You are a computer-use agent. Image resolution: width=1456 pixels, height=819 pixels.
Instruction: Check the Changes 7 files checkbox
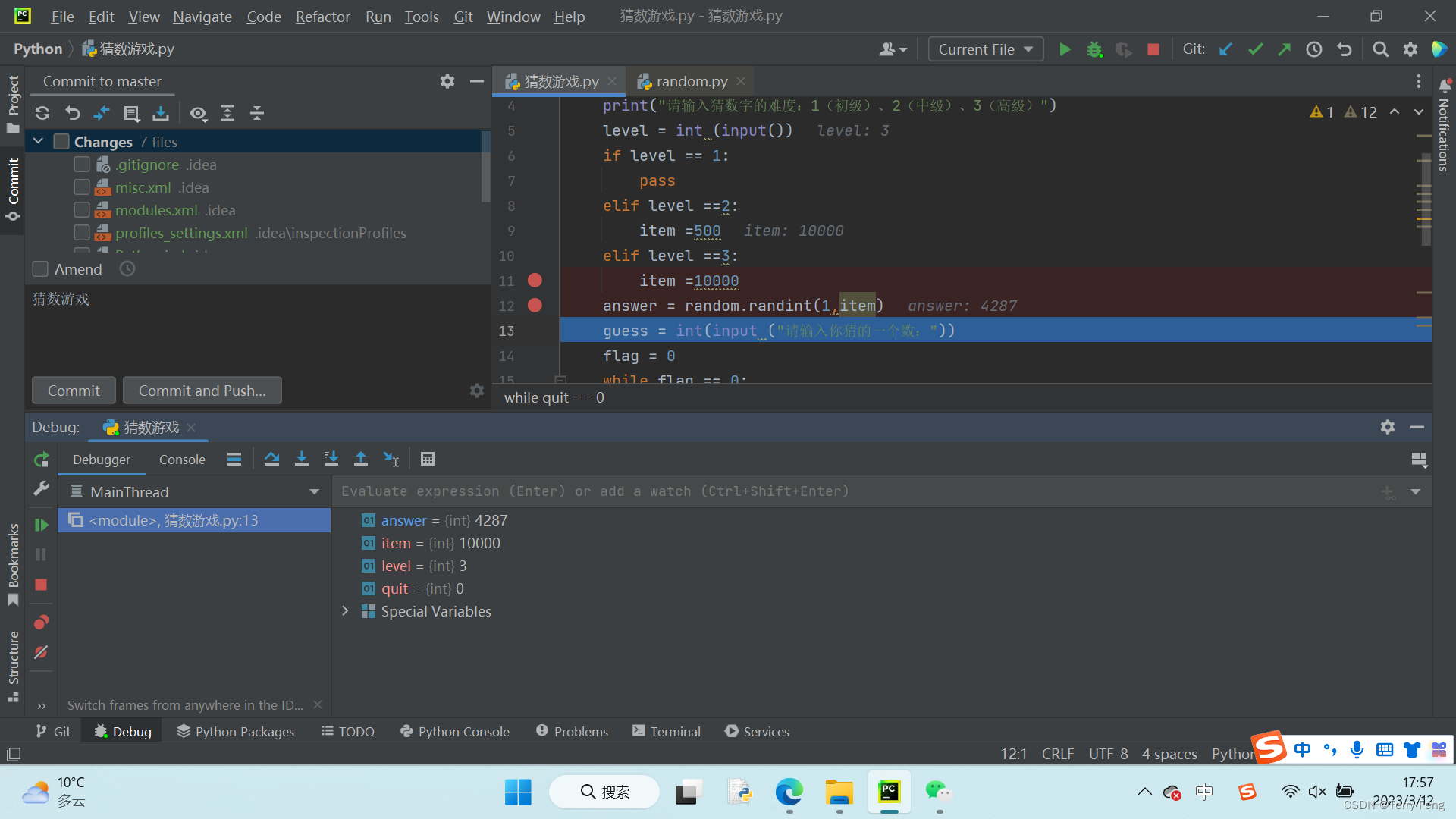tap(62, 142)
